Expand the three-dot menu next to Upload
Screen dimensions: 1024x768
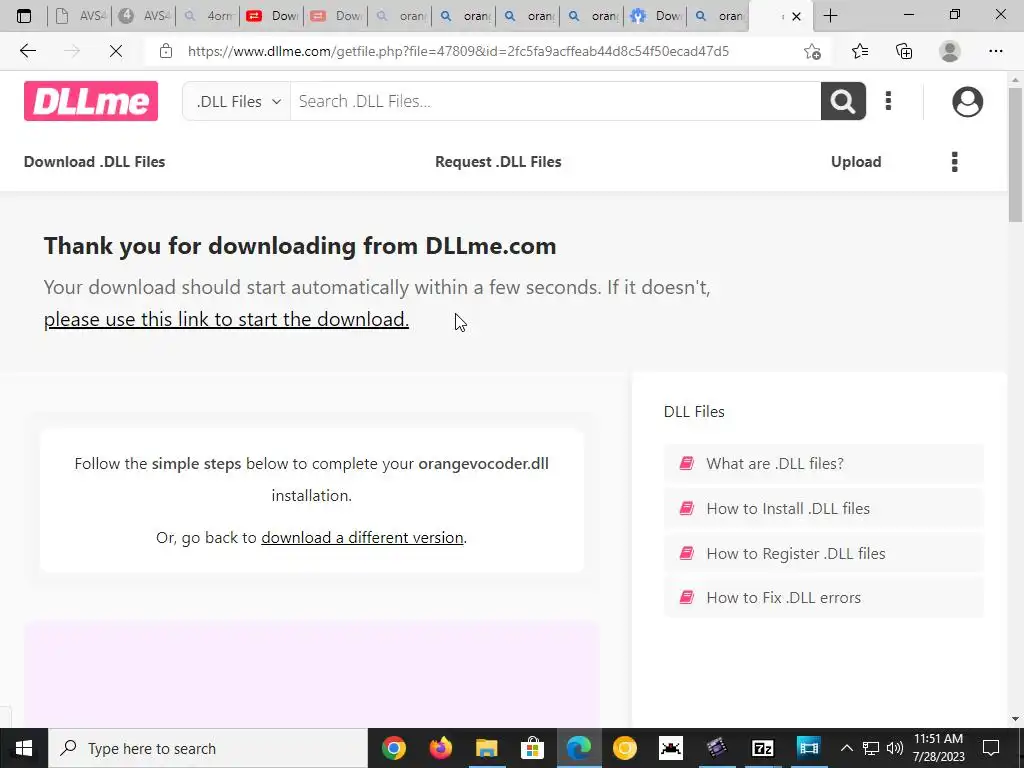tap(955, 162)
